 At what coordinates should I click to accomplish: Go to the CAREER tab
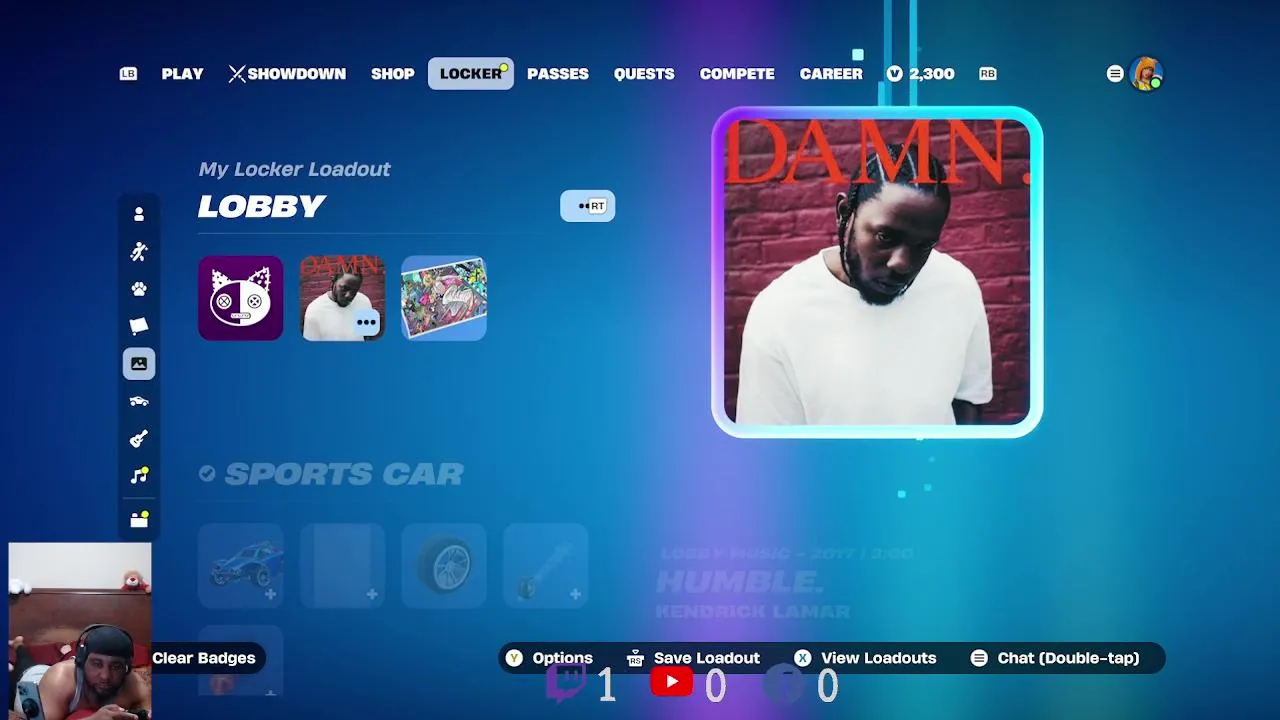pos(831,74)
